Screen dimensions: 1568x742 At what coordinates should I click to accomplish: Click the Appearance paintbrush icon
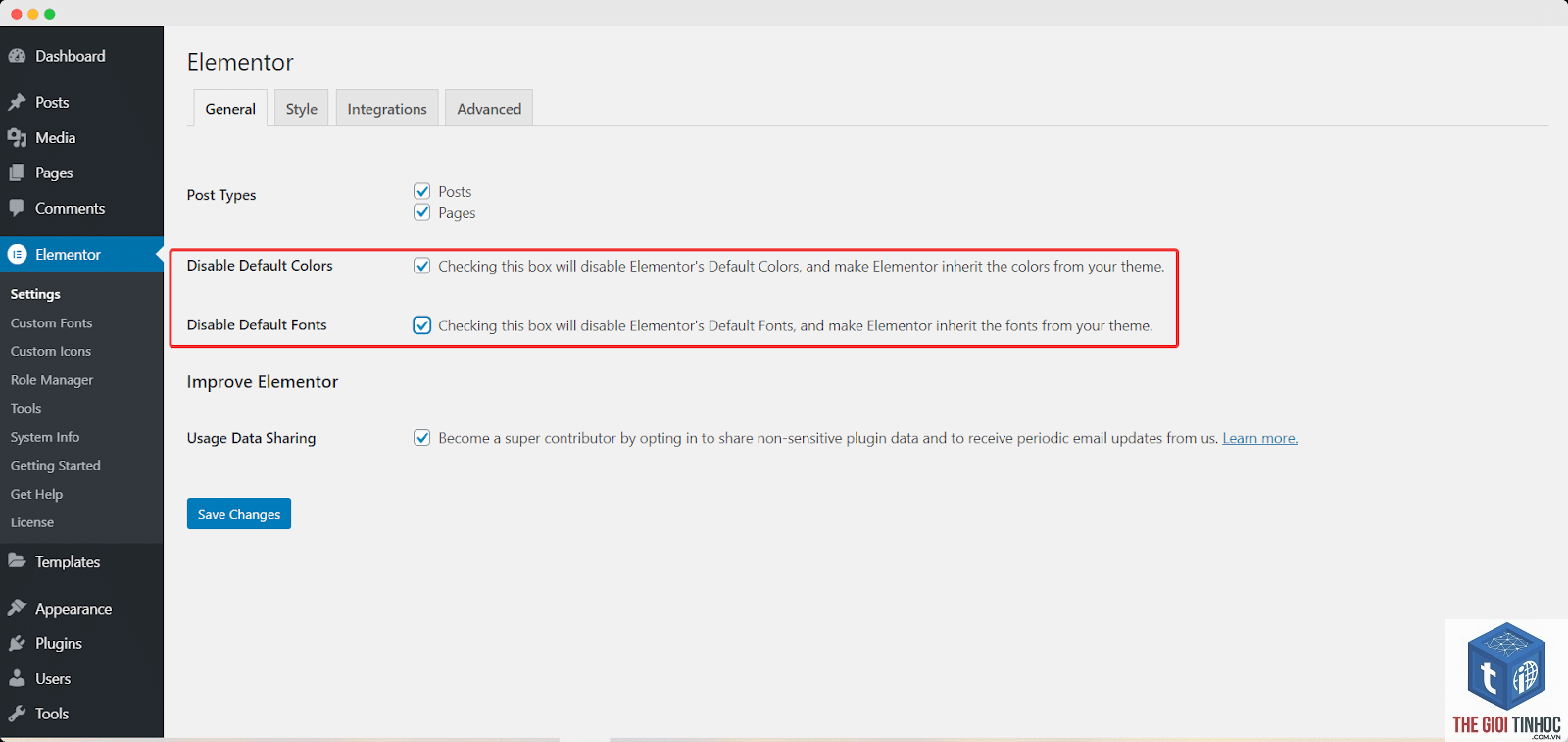[17, 608]
